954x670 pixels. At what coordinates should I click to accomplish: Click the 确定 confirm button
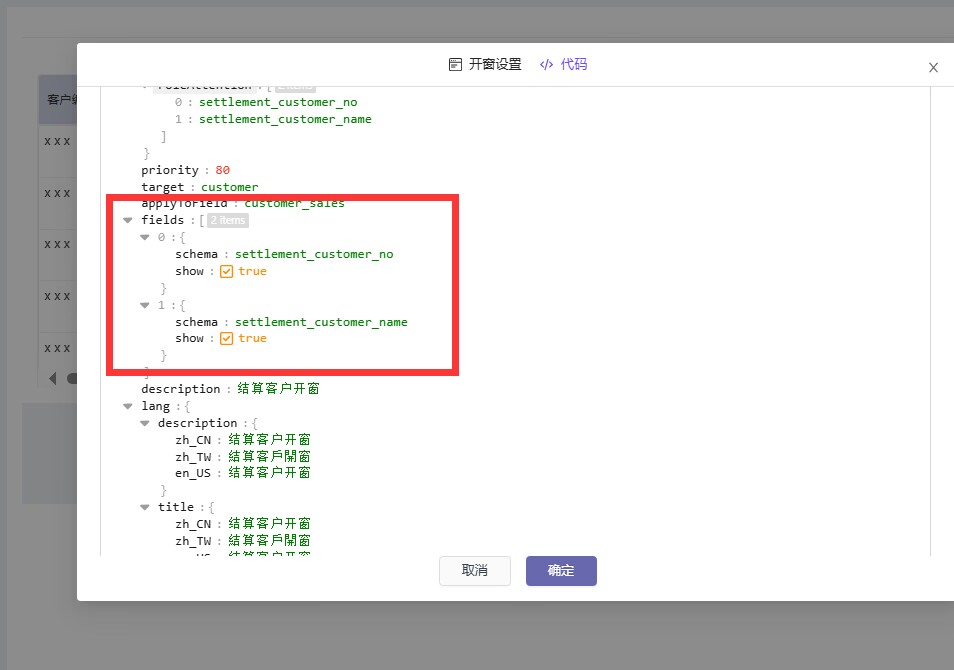tap(561, 571)
